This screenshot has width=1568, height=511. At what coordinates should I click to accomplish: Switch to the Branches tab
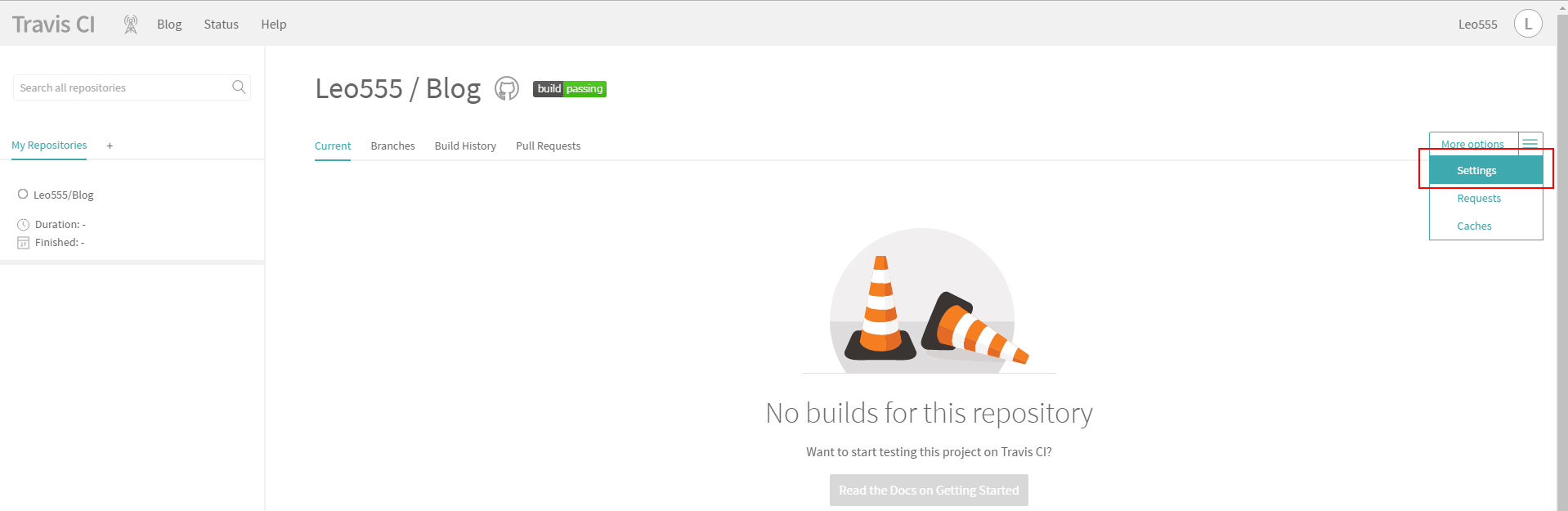392,146
